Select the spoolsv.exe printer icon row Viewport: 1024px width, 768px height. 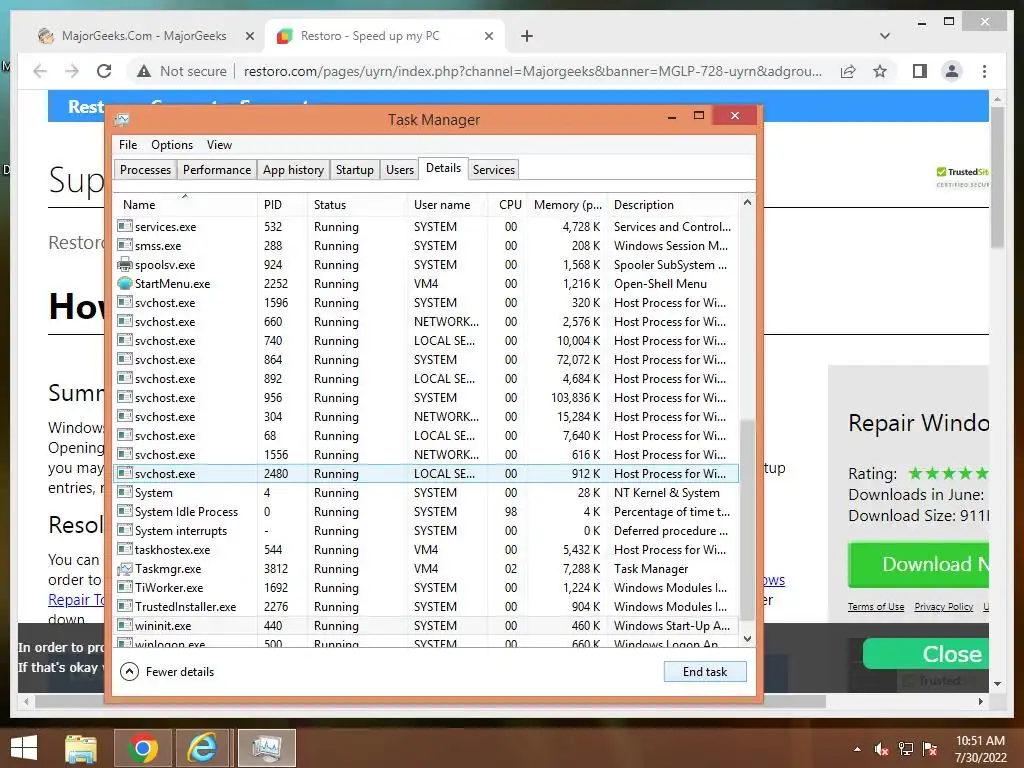(x=124, y=264)
